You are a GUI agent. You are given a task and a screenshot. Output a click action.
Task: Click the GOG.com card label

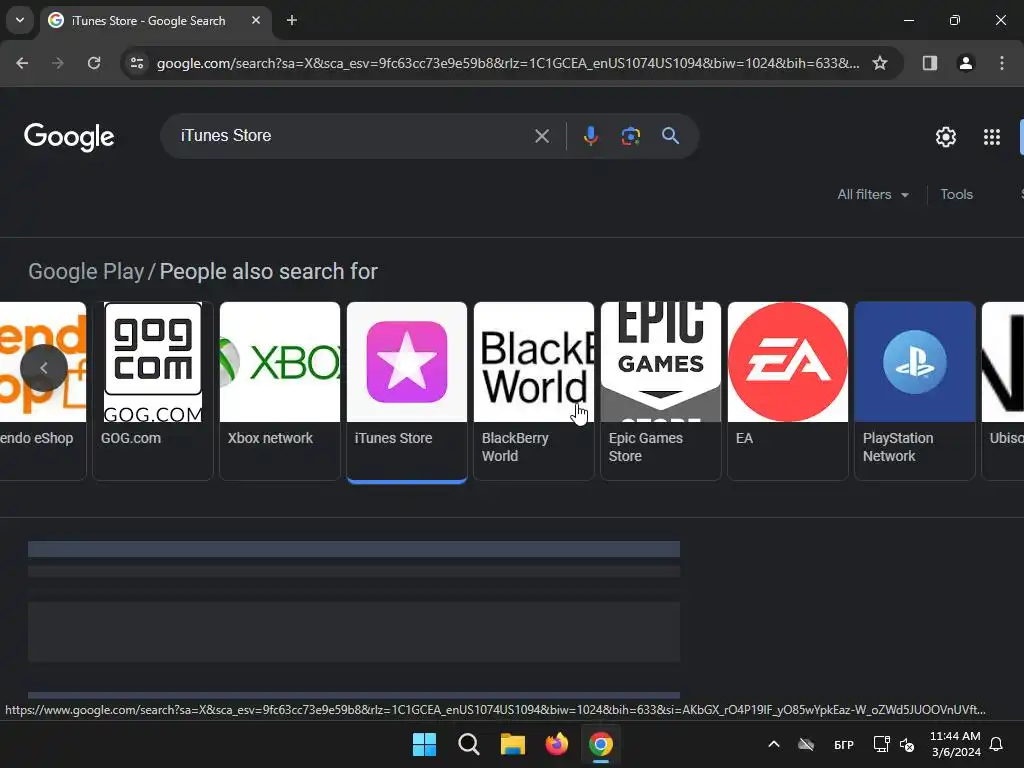(131, 438)
